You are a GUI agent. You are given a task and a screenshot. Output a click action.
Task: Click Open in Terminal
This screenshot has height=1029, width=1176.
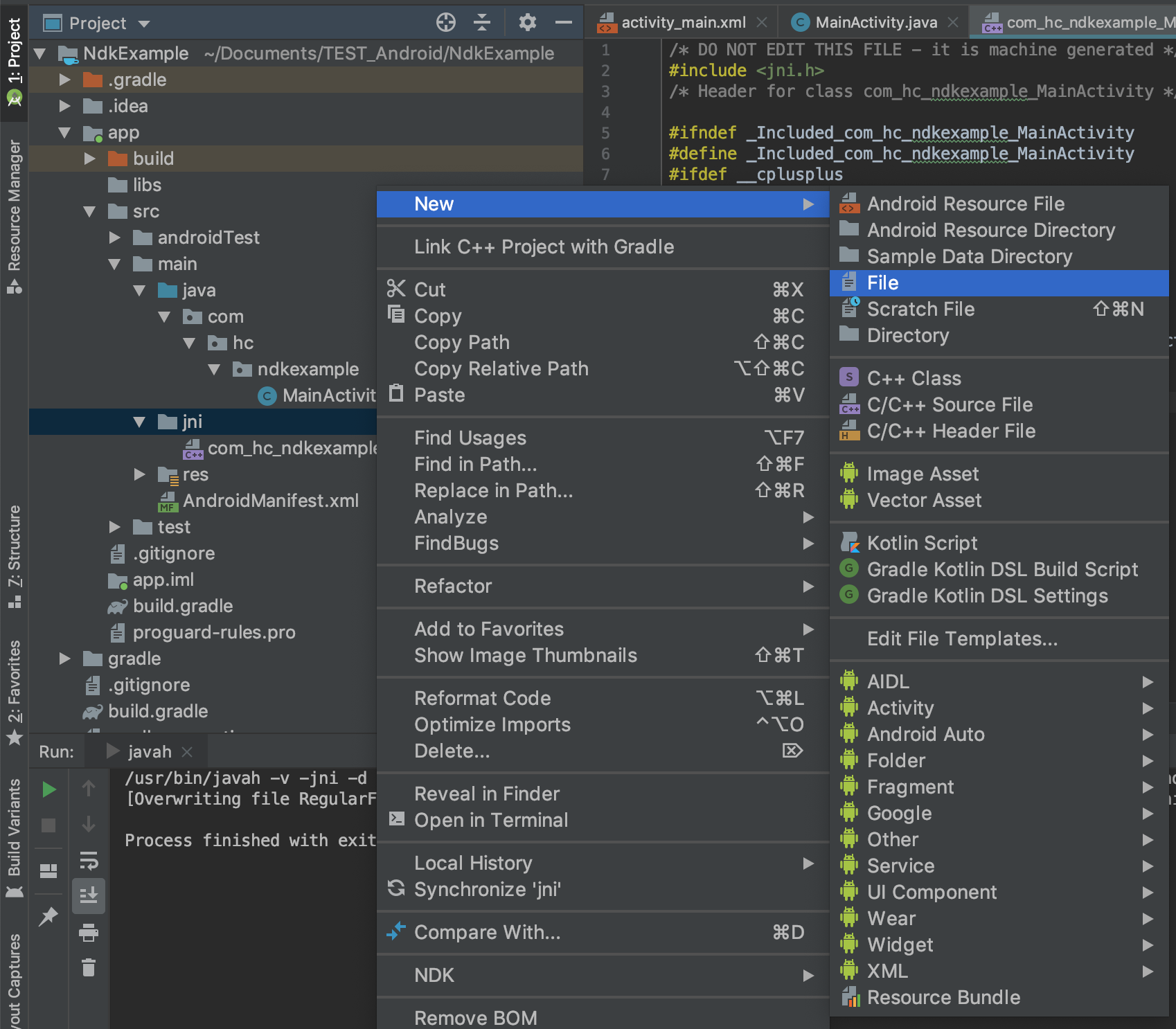point(603,820)
